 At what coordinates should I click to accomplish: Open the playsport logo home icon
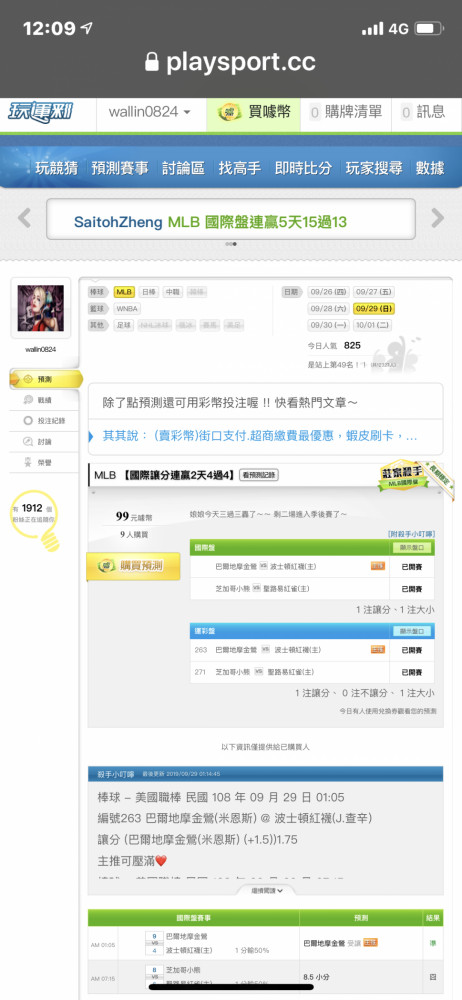coord(41,112)
